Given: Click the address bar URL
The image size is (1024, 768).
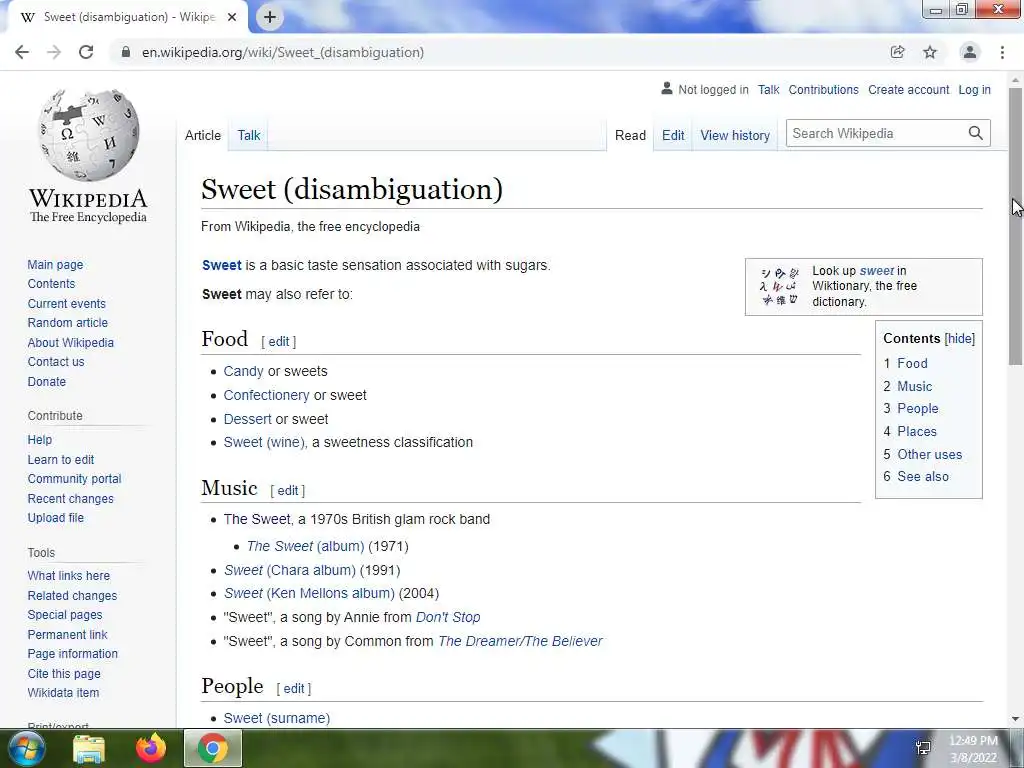Looking at the screenshot, I should pyautogui.click(x=283, y=52).
